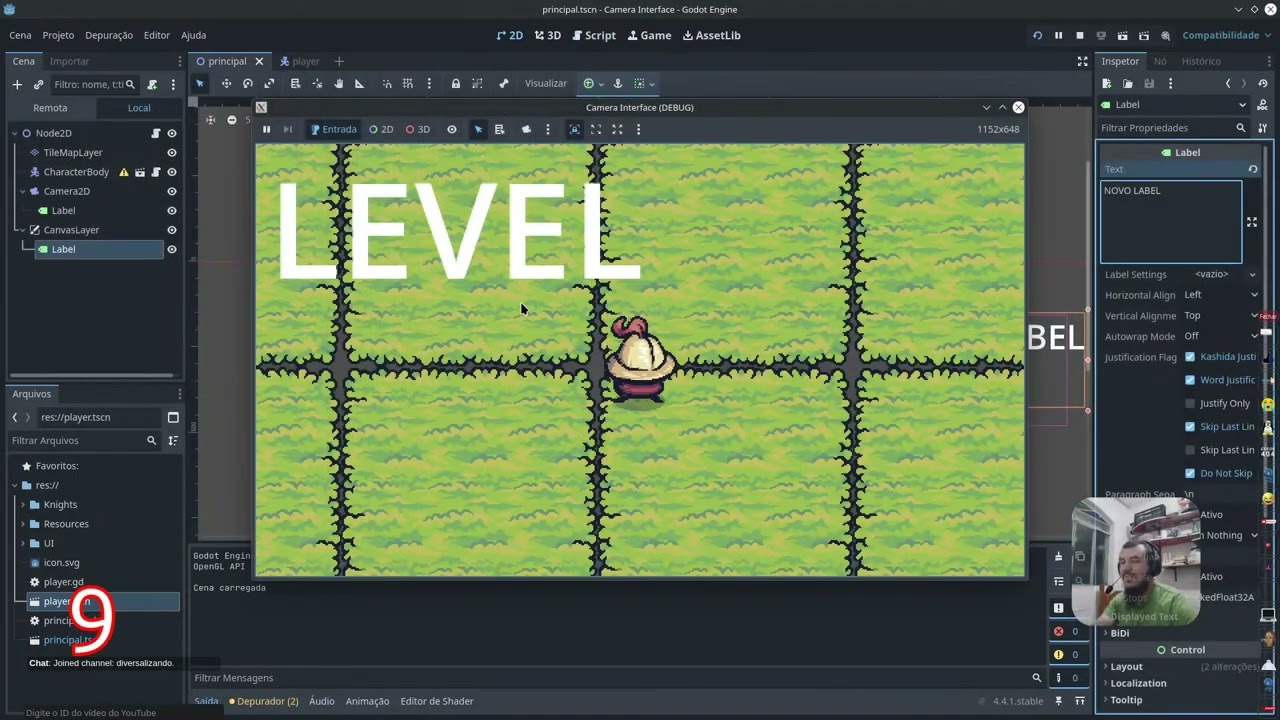This screenshot has width=1280, height=720.
Task: Expand the Text field editor icon
Action: (1251, 222)
